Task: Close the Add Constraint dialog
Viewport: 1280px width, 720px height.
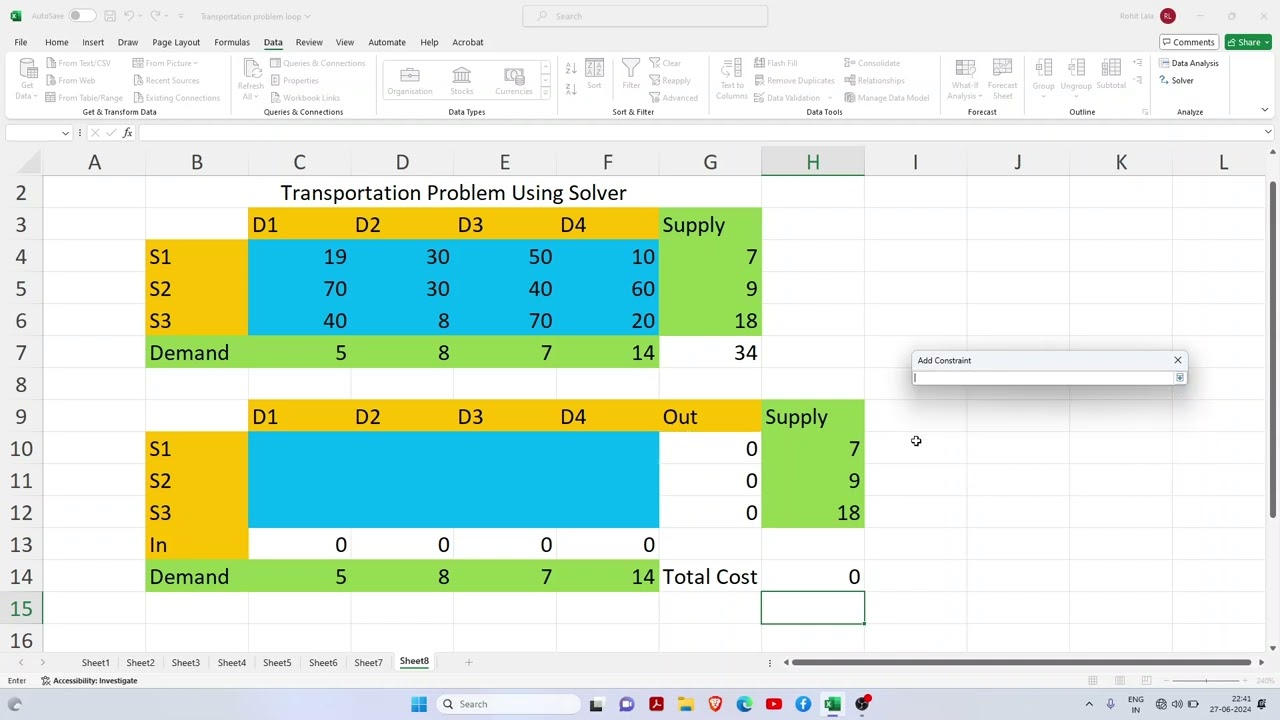Action: tap(1177, 360)
